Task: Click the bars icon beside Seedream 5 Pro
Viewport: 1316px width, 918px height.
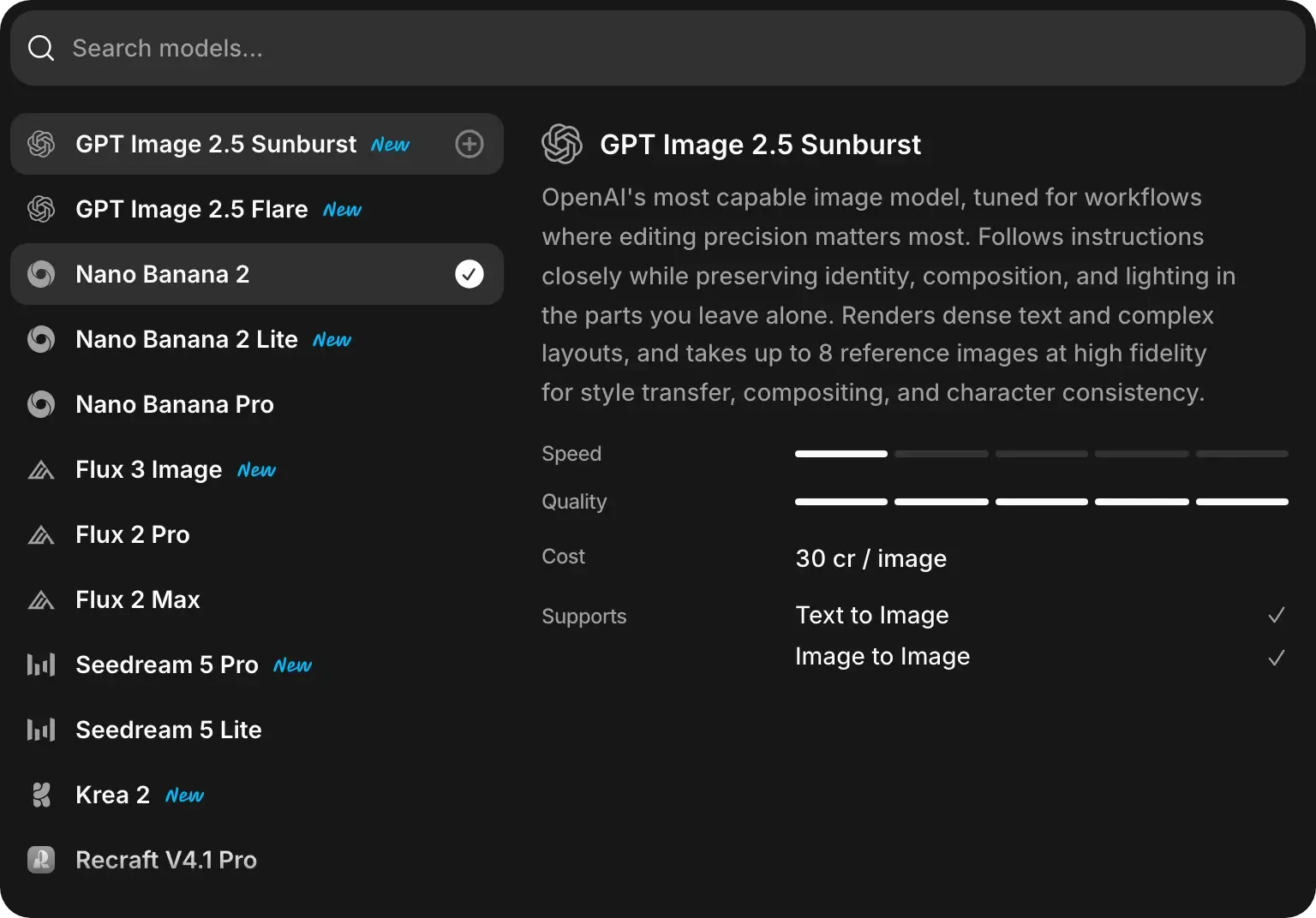Action: pos(41,665)
